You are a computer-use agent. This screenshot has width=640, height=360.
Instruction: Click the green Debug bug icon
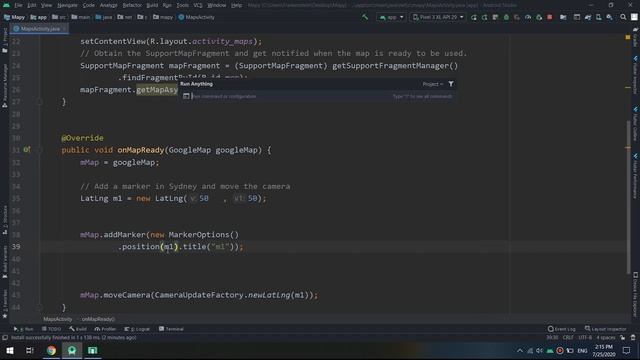(x=506, y=17)
